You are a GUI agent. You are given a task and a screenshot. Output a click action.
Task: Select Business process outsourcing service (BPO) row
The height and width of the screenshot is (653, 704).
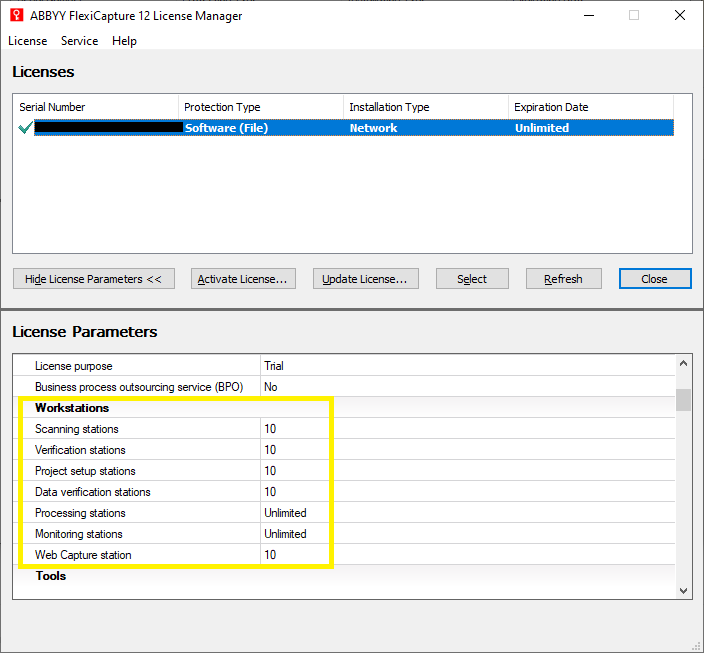pos(344,387)
